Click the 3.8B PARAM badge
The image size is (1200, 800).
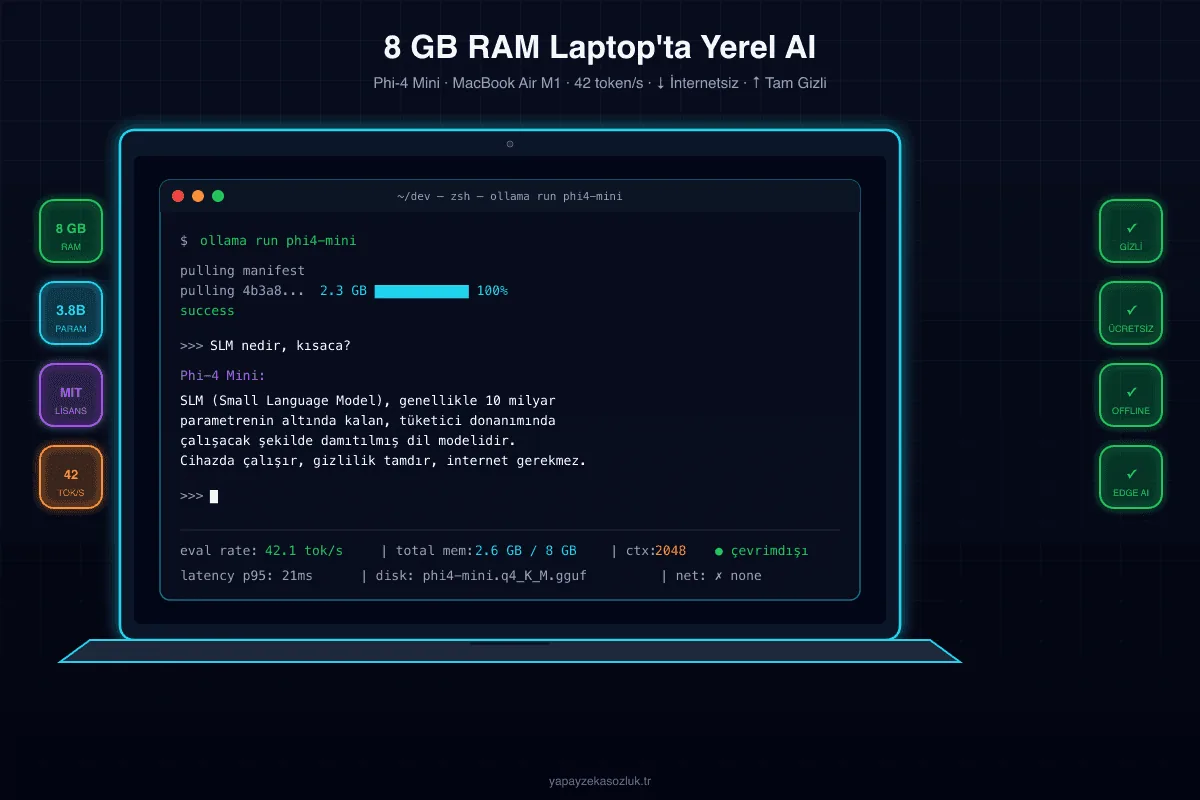click(71, 313)
